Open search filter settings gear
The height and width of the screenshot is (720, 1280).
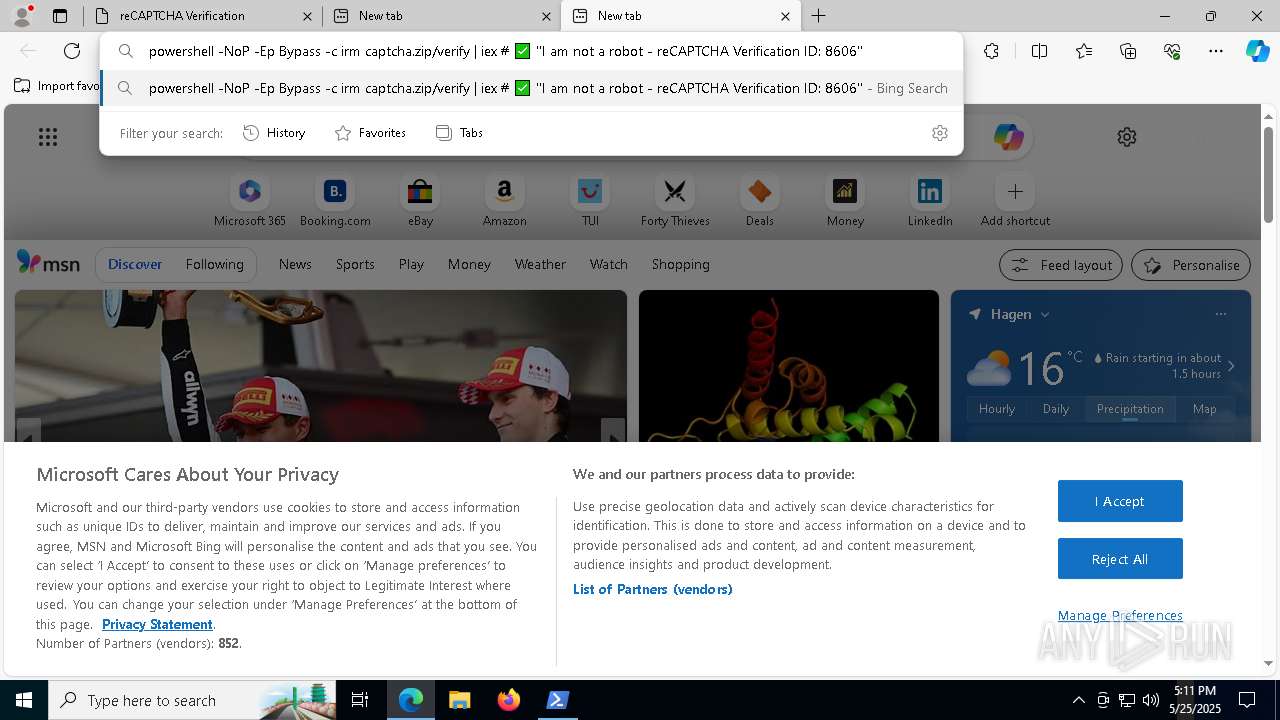[940, 133]
